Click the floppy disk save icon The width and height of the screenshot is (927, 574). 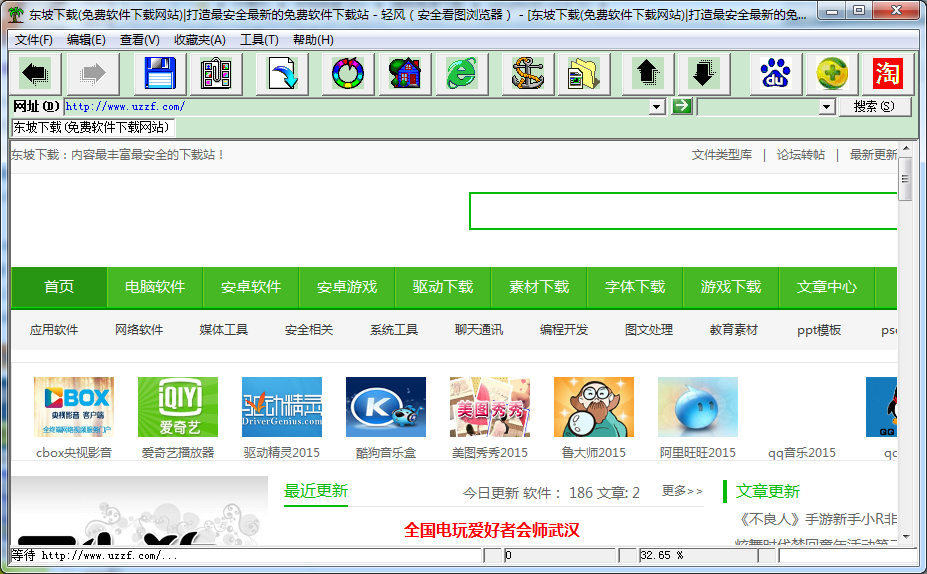click(160, 74)
